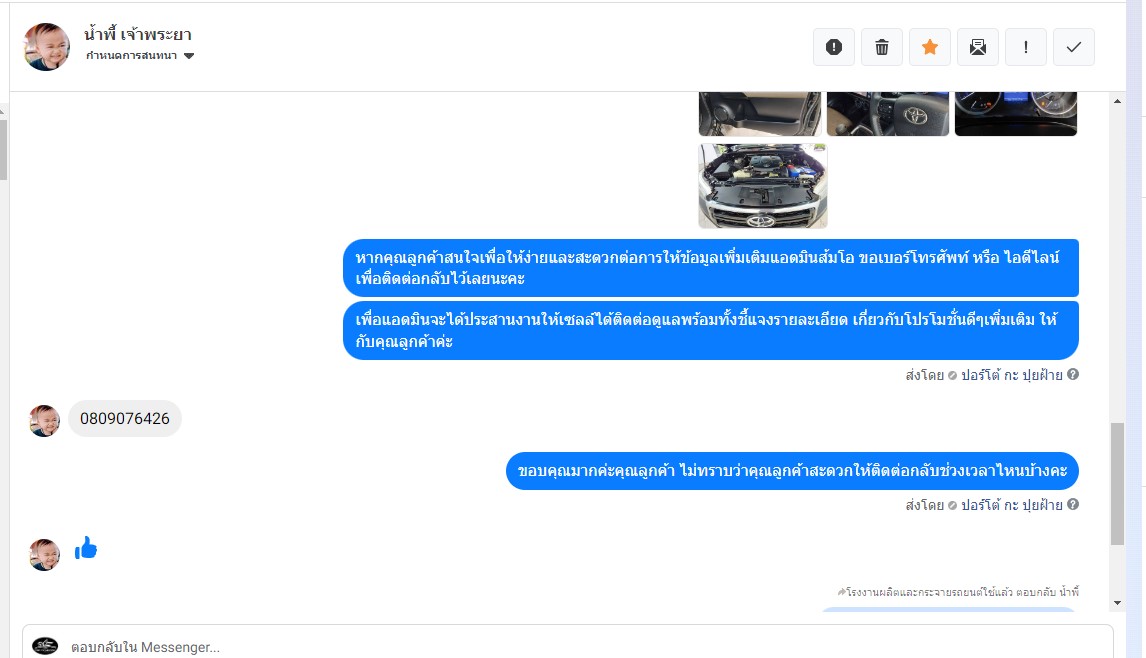
Task: Mark conversation as unread with the envelope icon
Action: pyautogui.click(x=978, y=48)
